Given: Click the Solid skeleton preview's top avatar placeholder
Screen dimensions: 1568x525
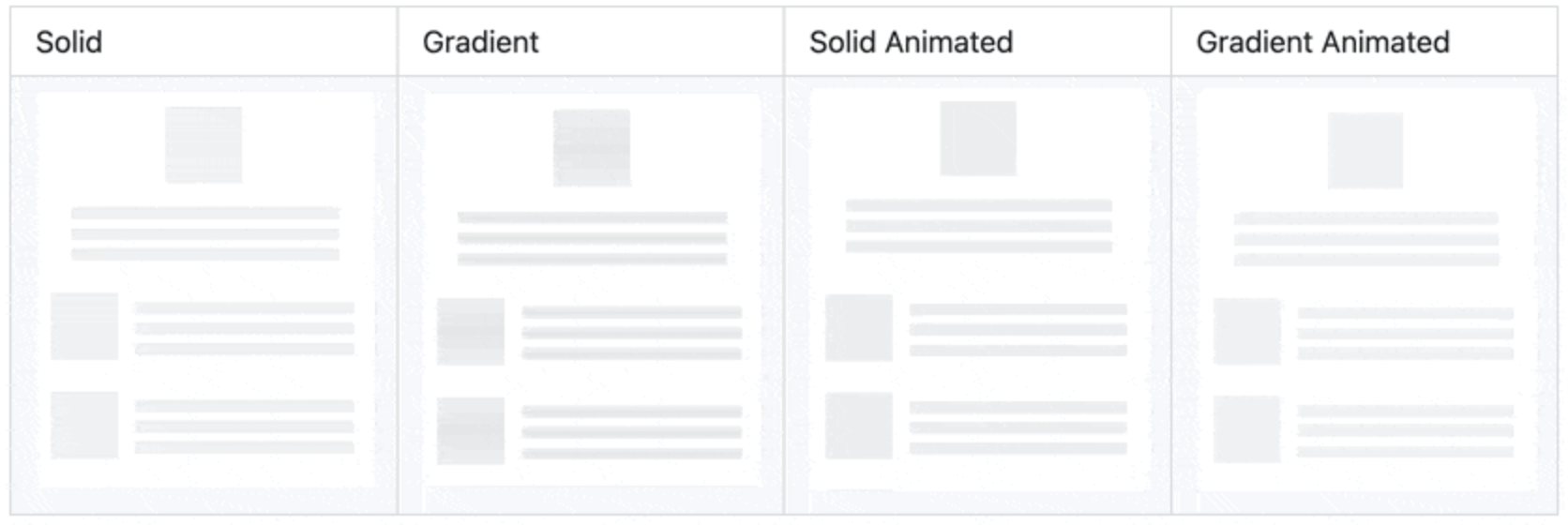Looking at the screenshot, I should pos(204,144).
